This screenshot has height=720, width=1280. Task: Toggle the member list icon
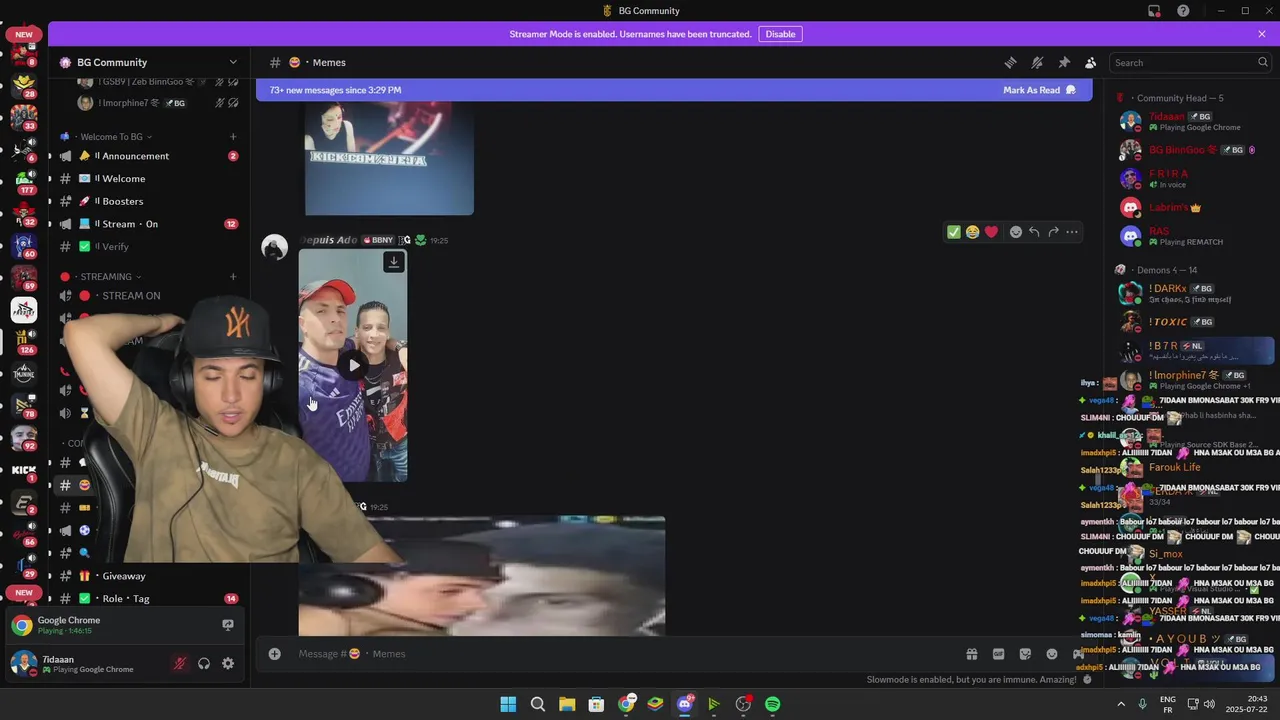tap(1091, 62)
